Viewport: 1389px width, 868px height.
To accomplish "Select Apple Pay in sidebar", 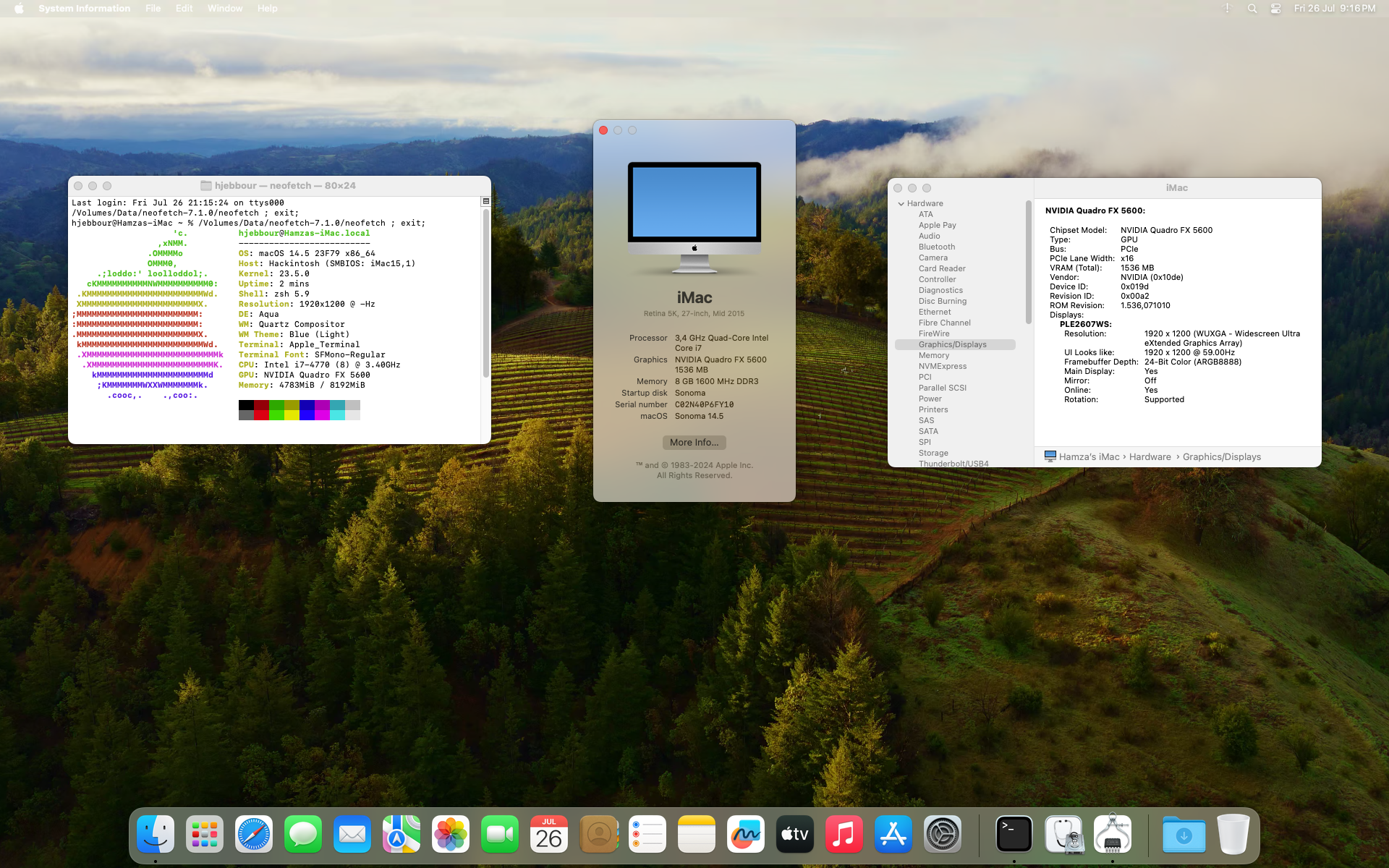I will point(938,226).
